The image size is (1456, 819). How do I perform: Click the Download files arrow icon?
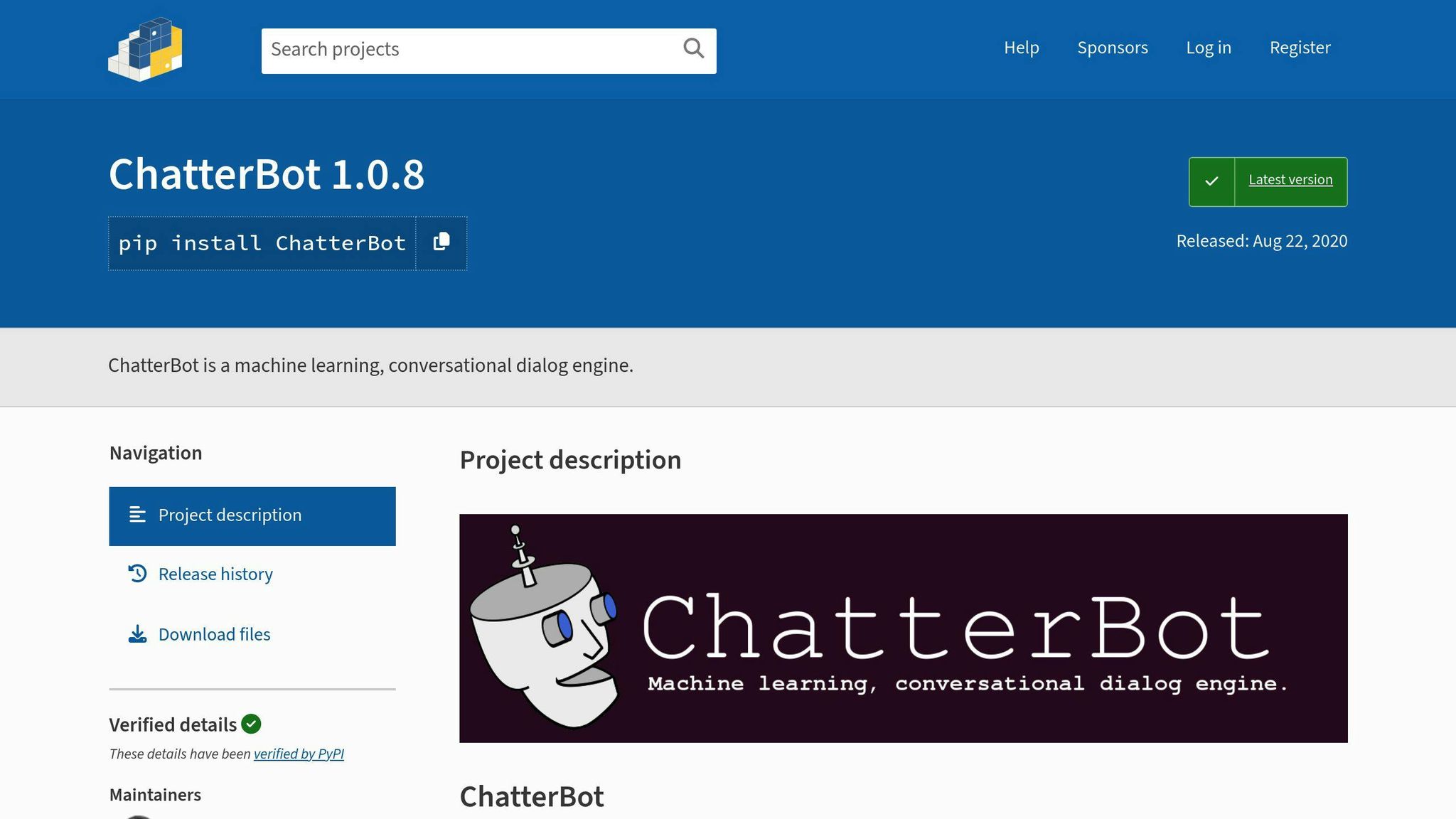click(x=137, y=634)
